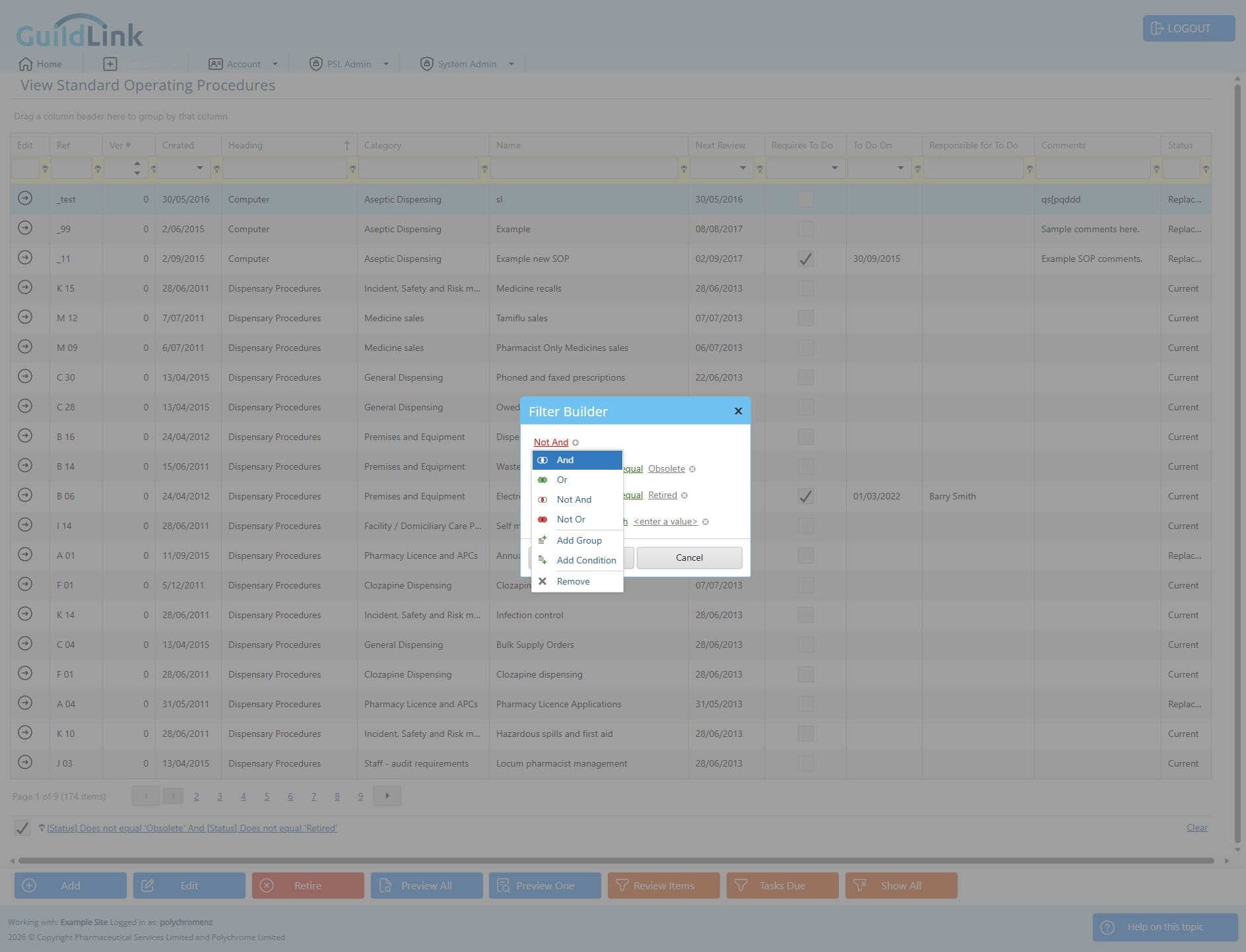Open the Created filter date dropdown
The height and width of the screenshot is (952, 1246).
(x=200, y=168)
